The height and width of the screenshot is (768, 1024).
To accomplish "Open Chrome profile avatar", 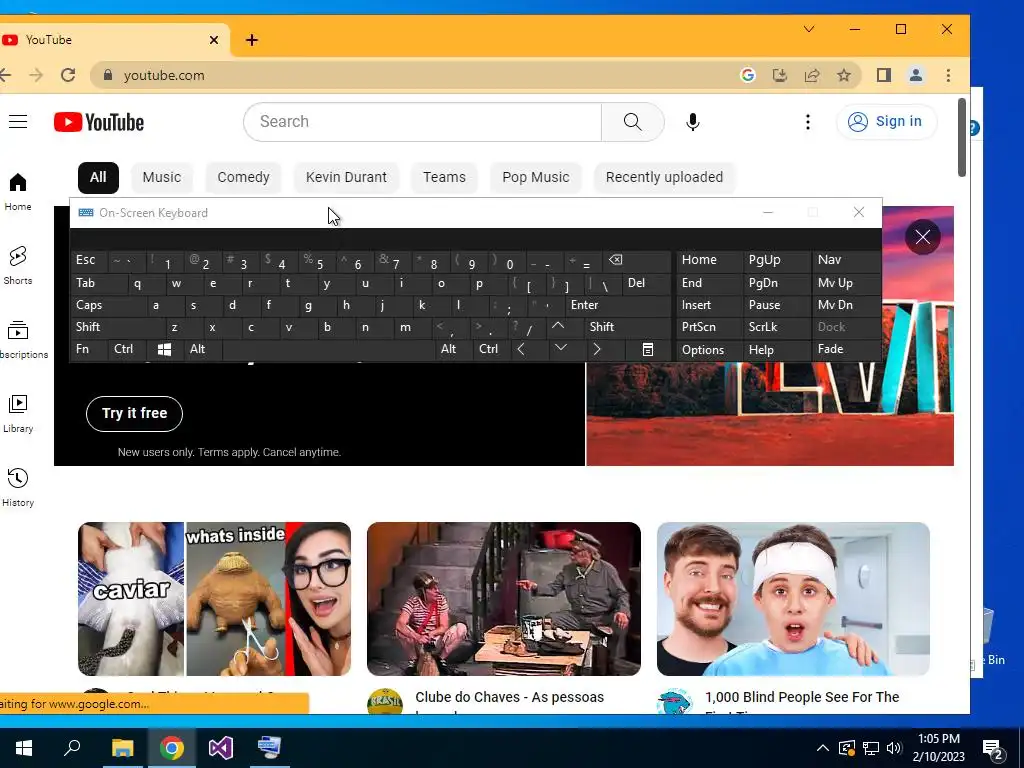I will (916, 75).
